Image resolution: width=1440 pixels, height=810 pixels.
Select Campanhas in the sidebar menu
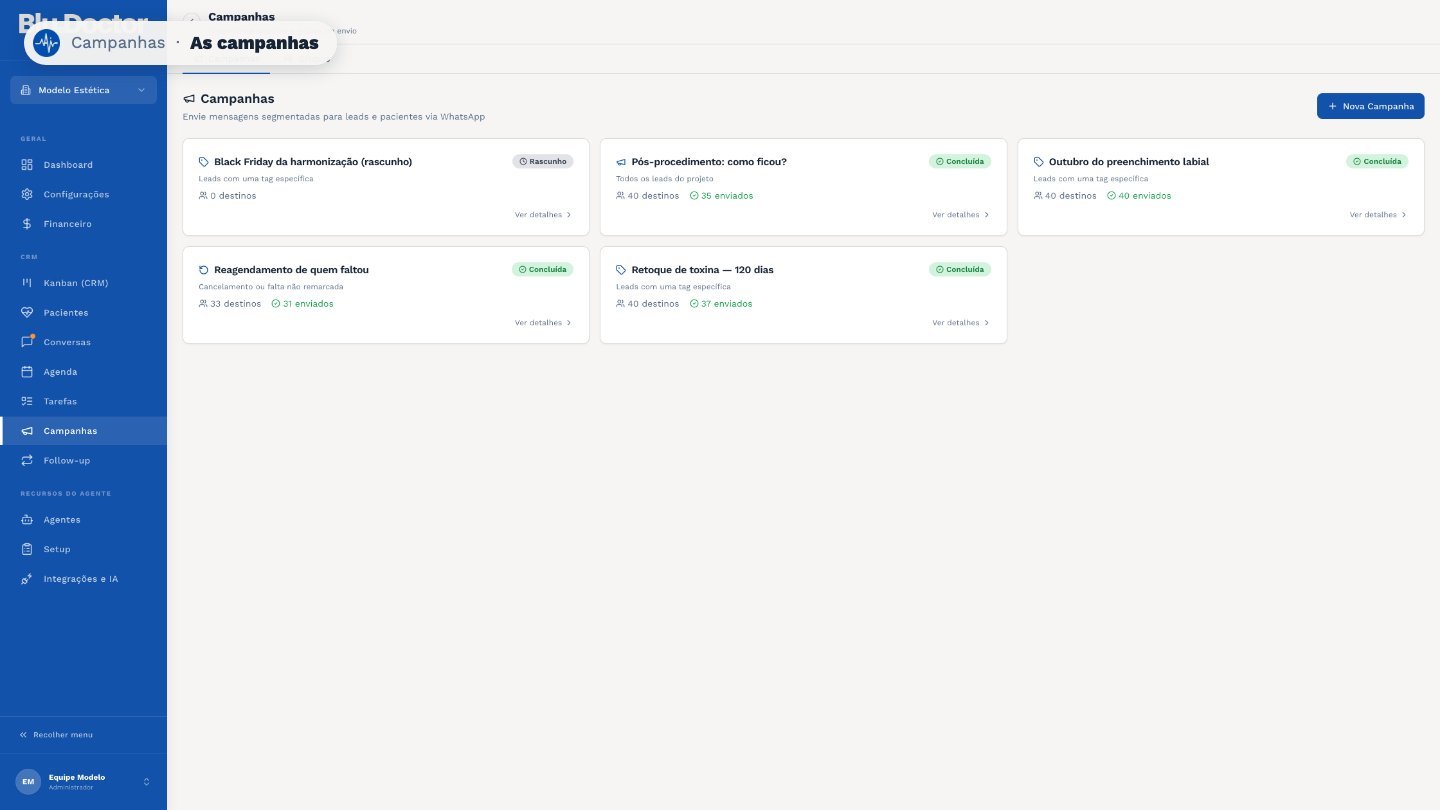pos(84,431)
